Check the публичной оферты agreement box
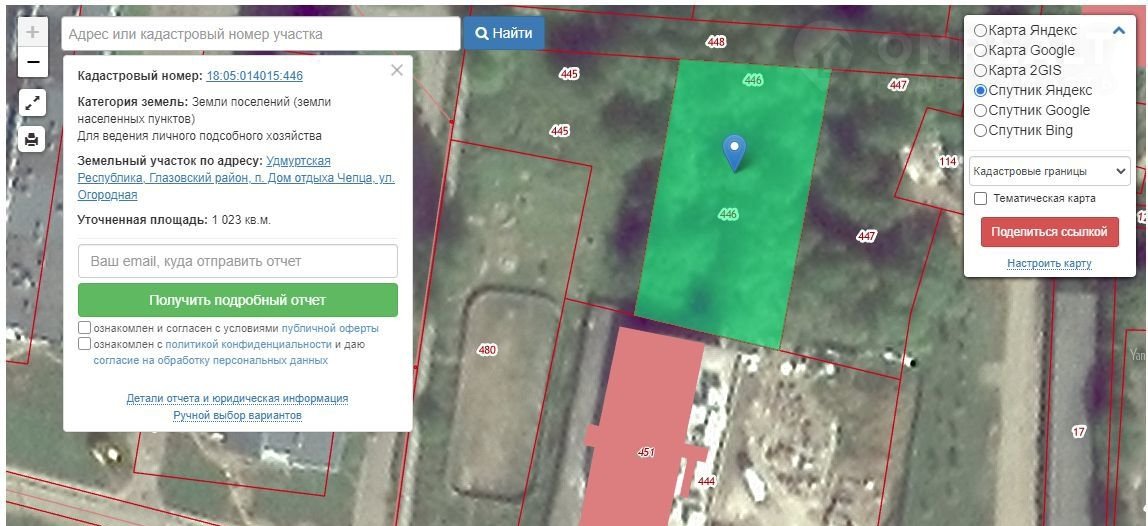The image size is (1148, 526). pos(85,328)
